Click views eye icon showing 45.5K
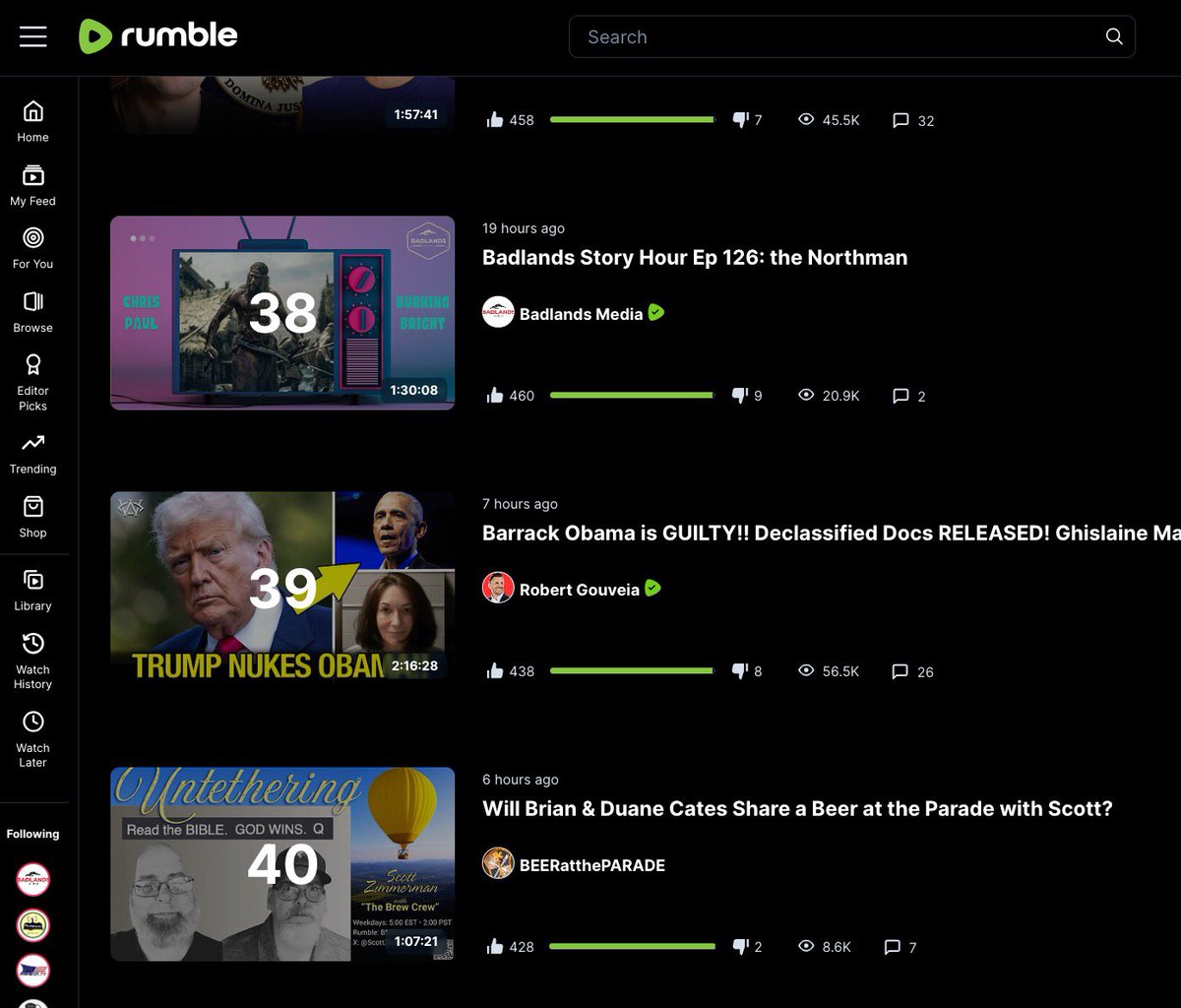The width and height of the screenshot is (1181, 1008). coord(806,119)
